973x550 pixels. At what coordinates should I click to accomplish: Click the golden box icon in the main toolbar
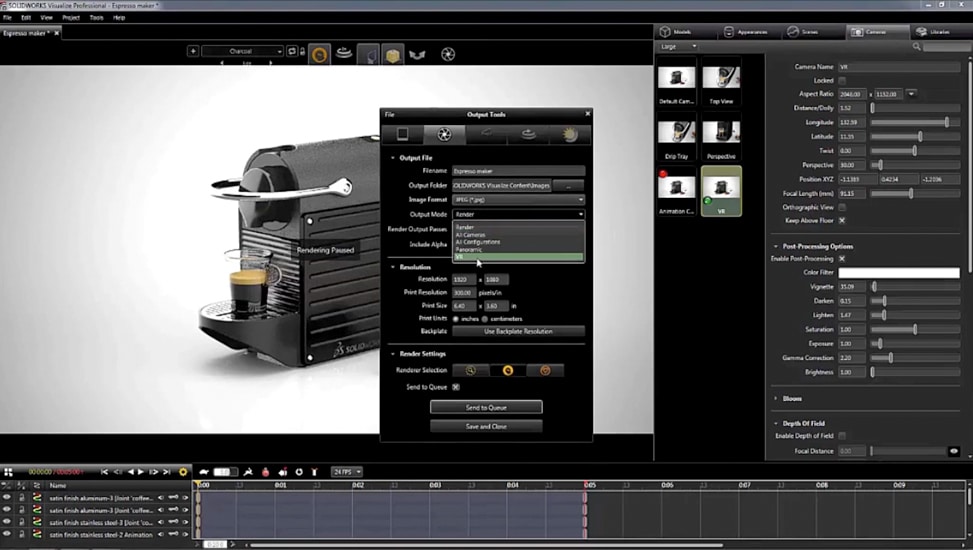click(393, 54)
